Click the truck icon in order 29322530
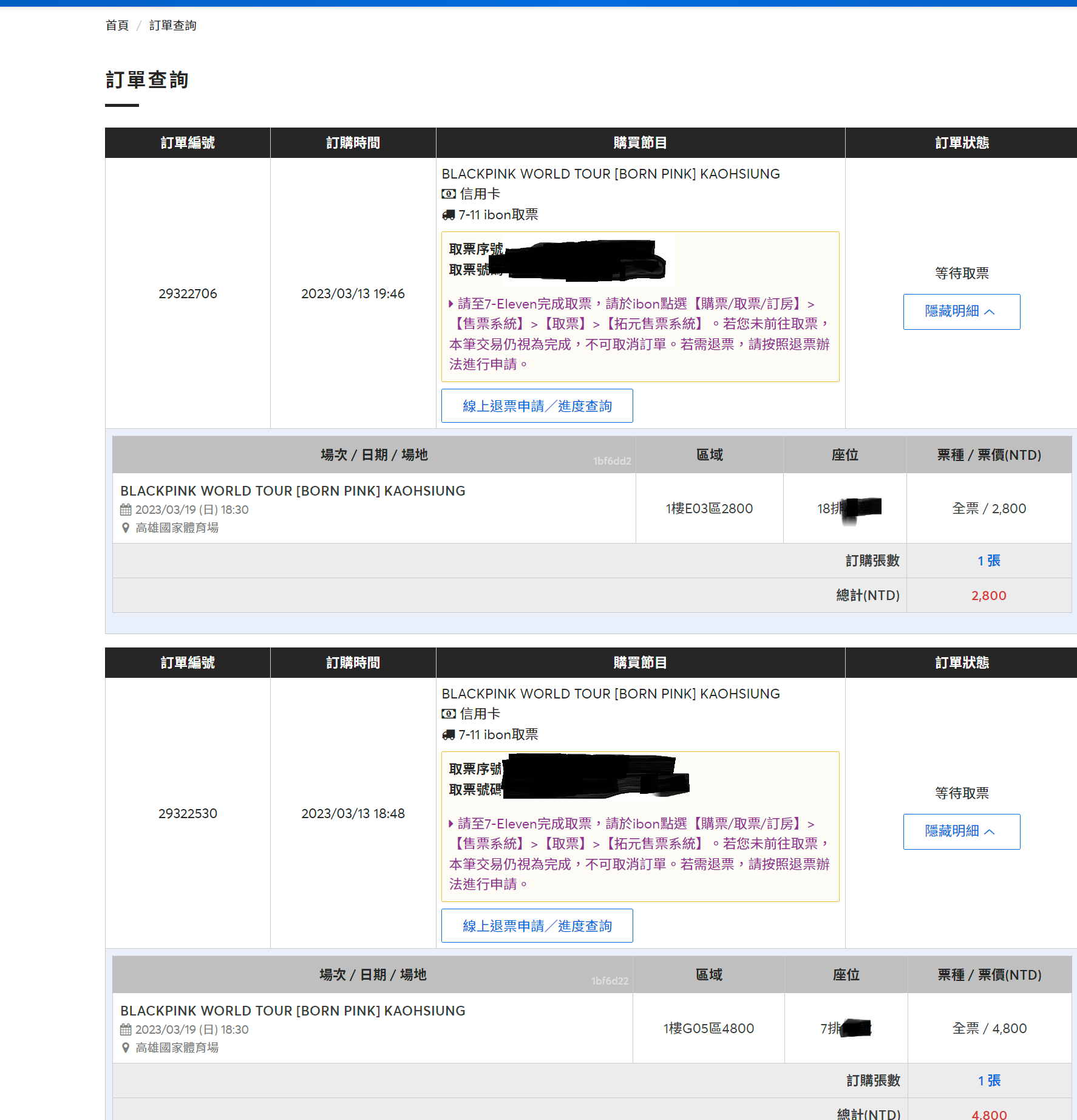The image size is (1077, 1120). (448, 735)
